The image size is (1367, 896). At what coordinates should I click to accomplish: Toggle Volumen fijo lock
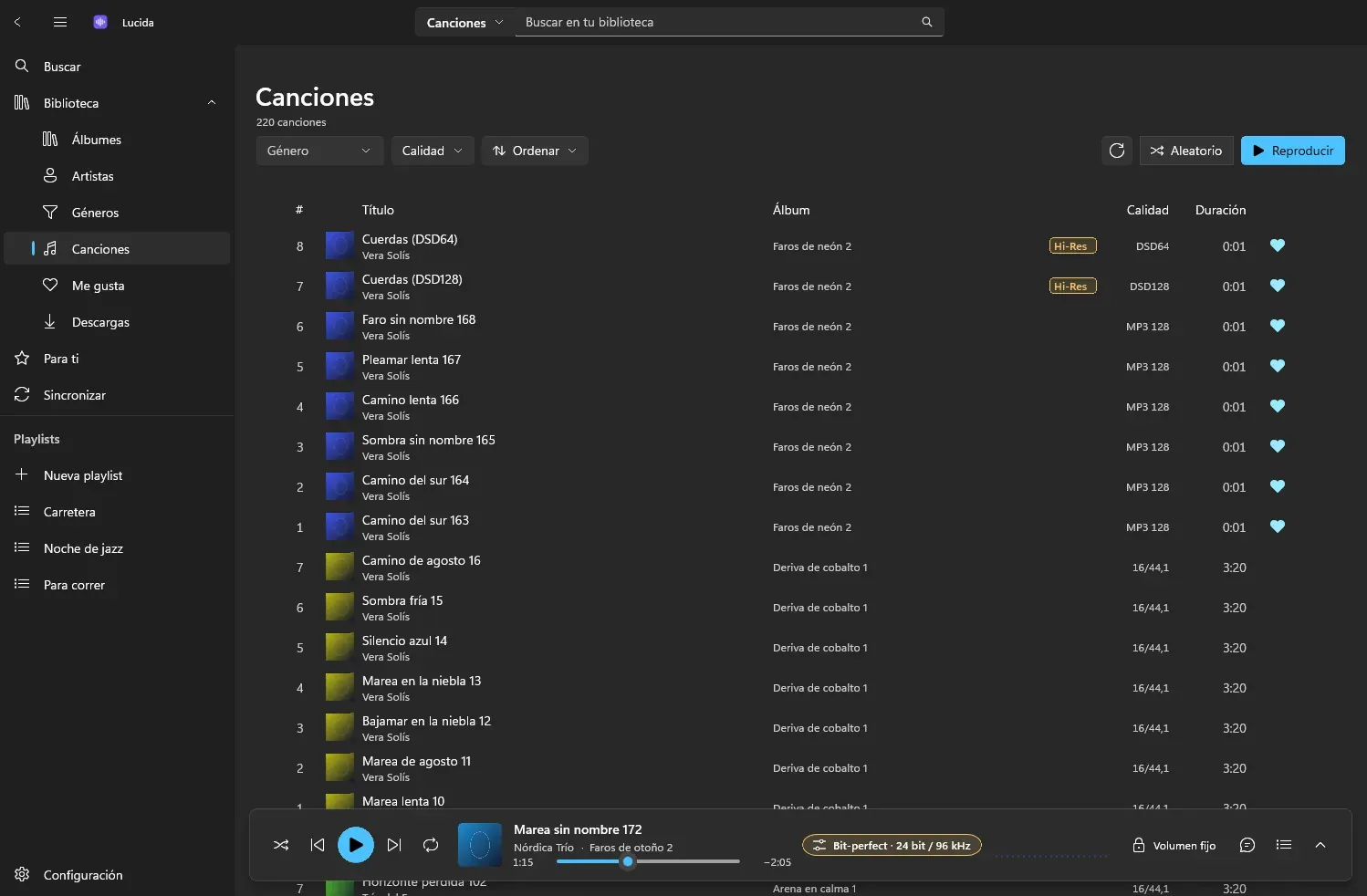[x=1174, y=846]
